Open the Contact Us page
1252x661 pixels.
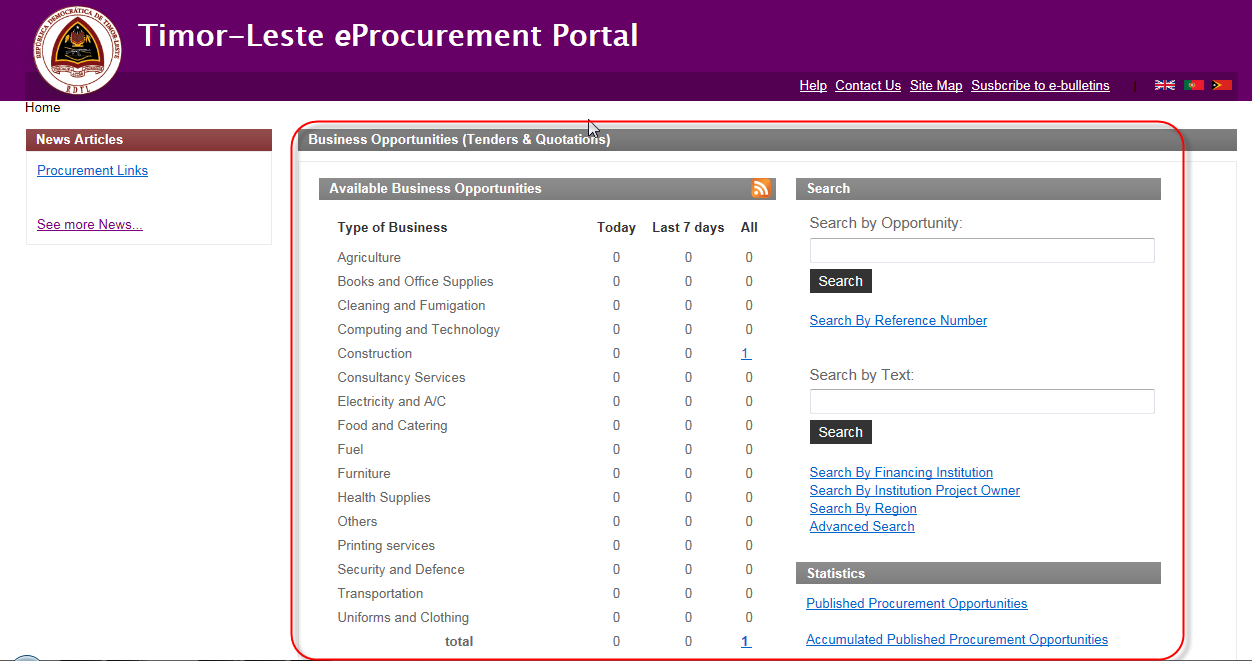pos(868,86)
